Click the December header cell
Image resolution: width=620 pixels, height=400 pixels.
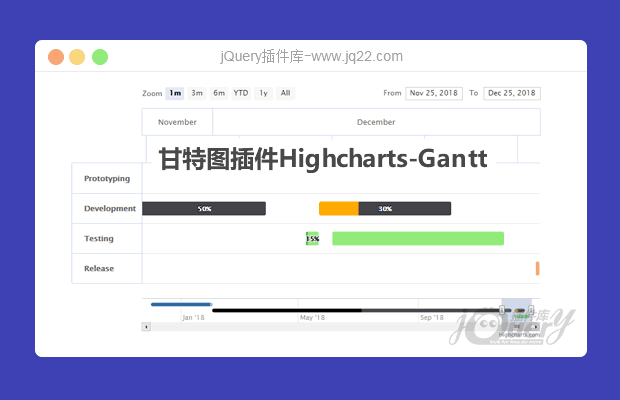[376, 122]
